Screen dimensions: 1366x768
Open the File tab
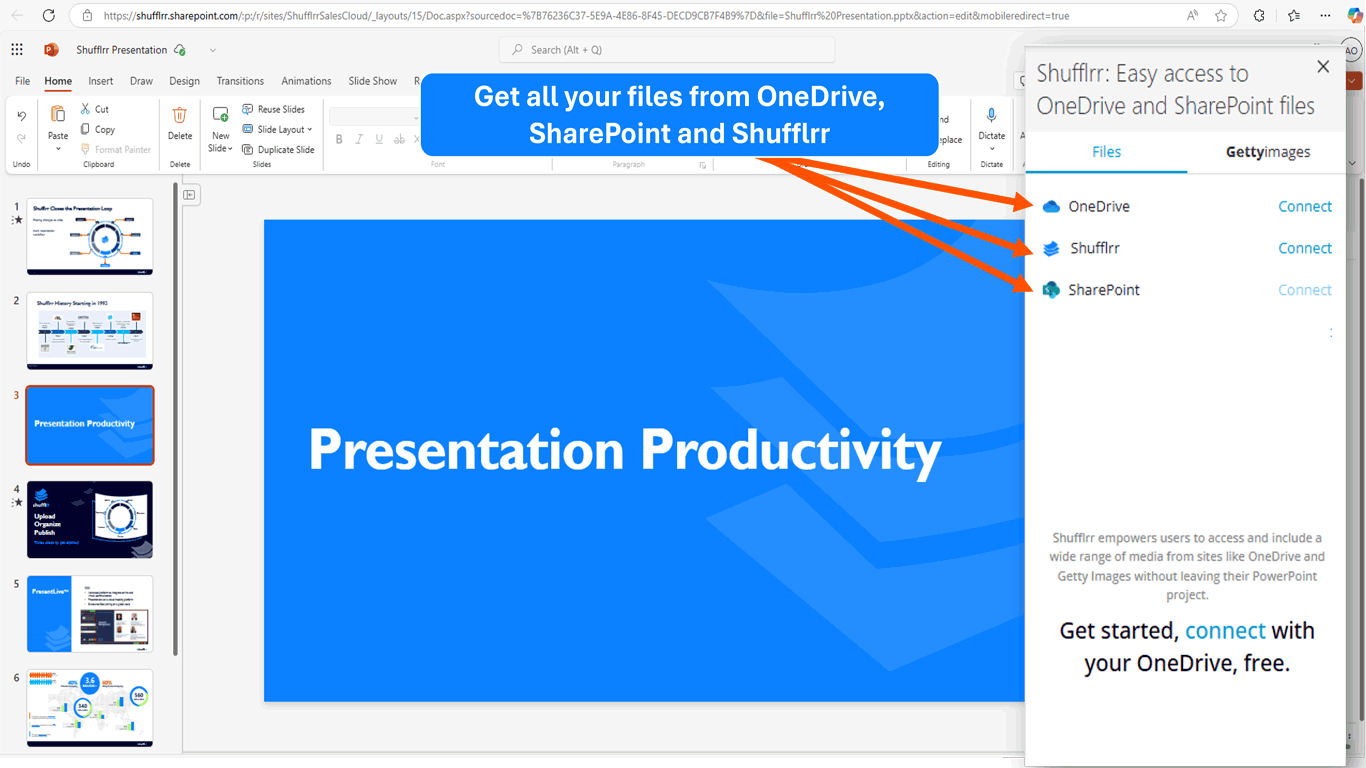22,81
